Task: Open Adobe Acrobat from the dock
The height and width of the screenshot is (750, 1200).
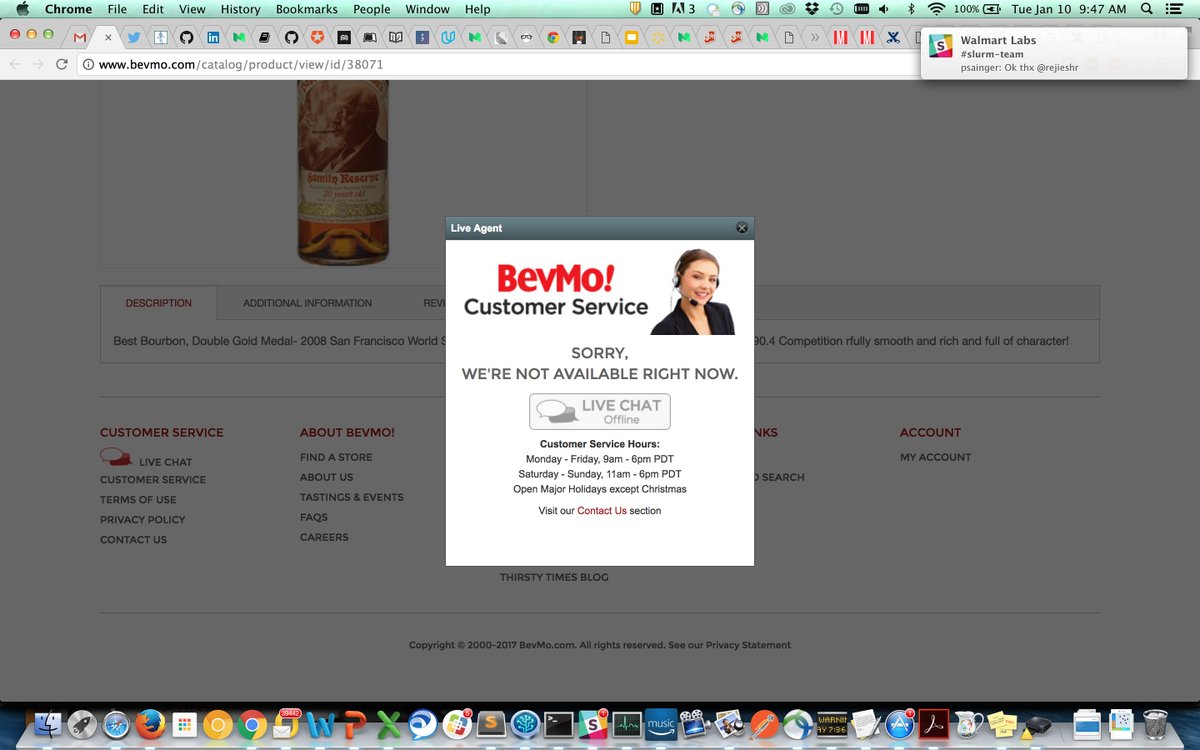Action: pyautogui.click(x=933, y=725)
